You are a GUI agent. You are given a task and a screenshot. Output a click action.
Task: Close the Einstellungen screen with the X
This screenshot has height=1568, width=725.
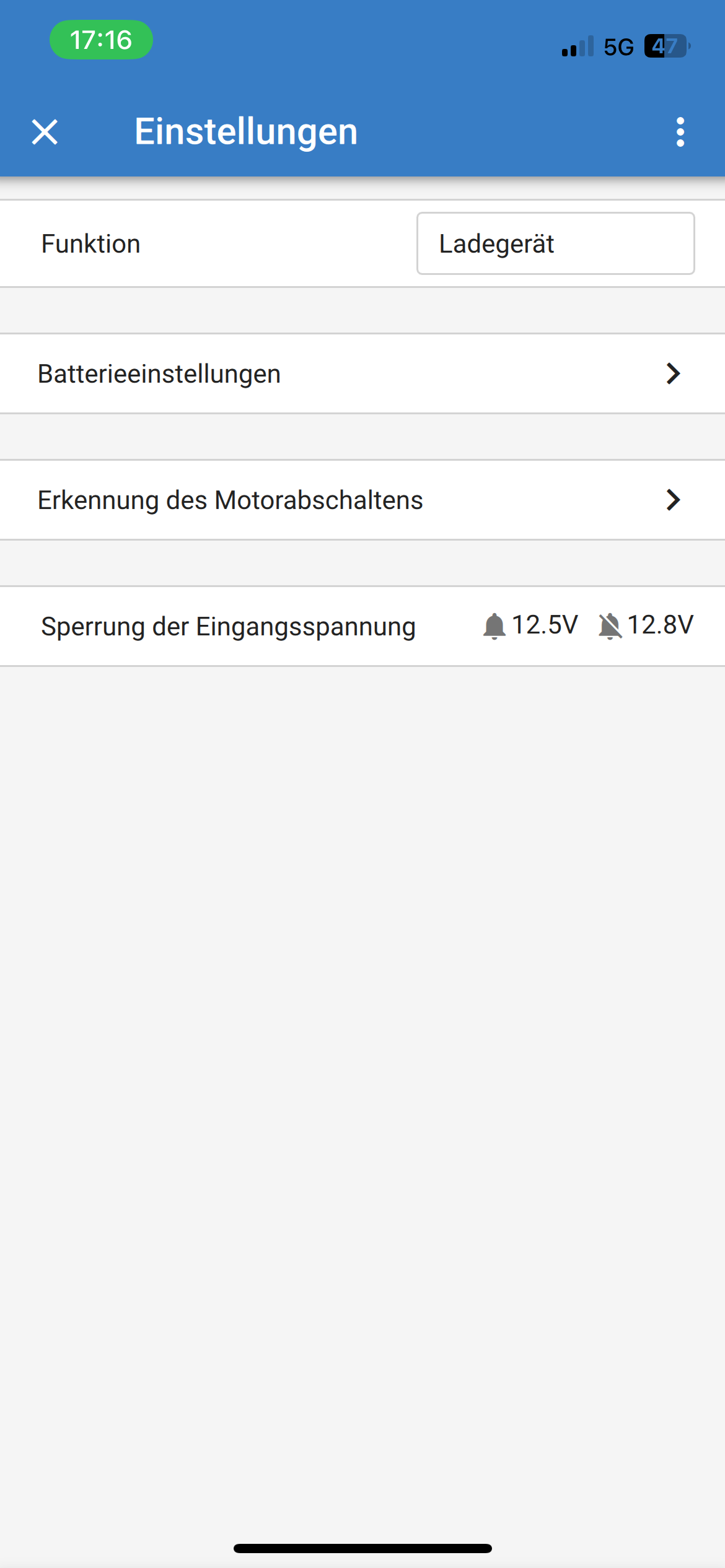point(45,132)
